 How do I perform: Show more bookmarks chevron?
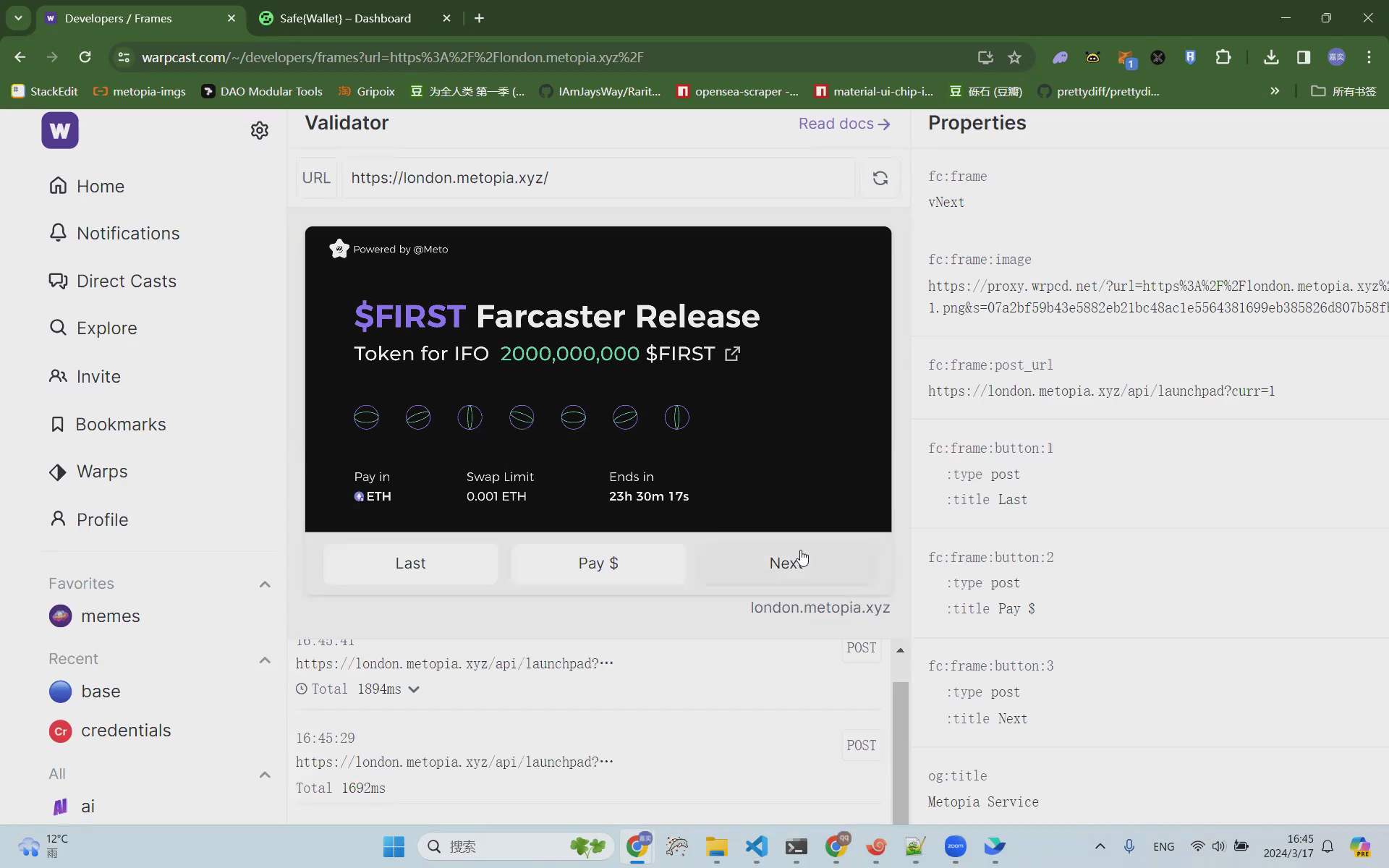click(1275, 91)
